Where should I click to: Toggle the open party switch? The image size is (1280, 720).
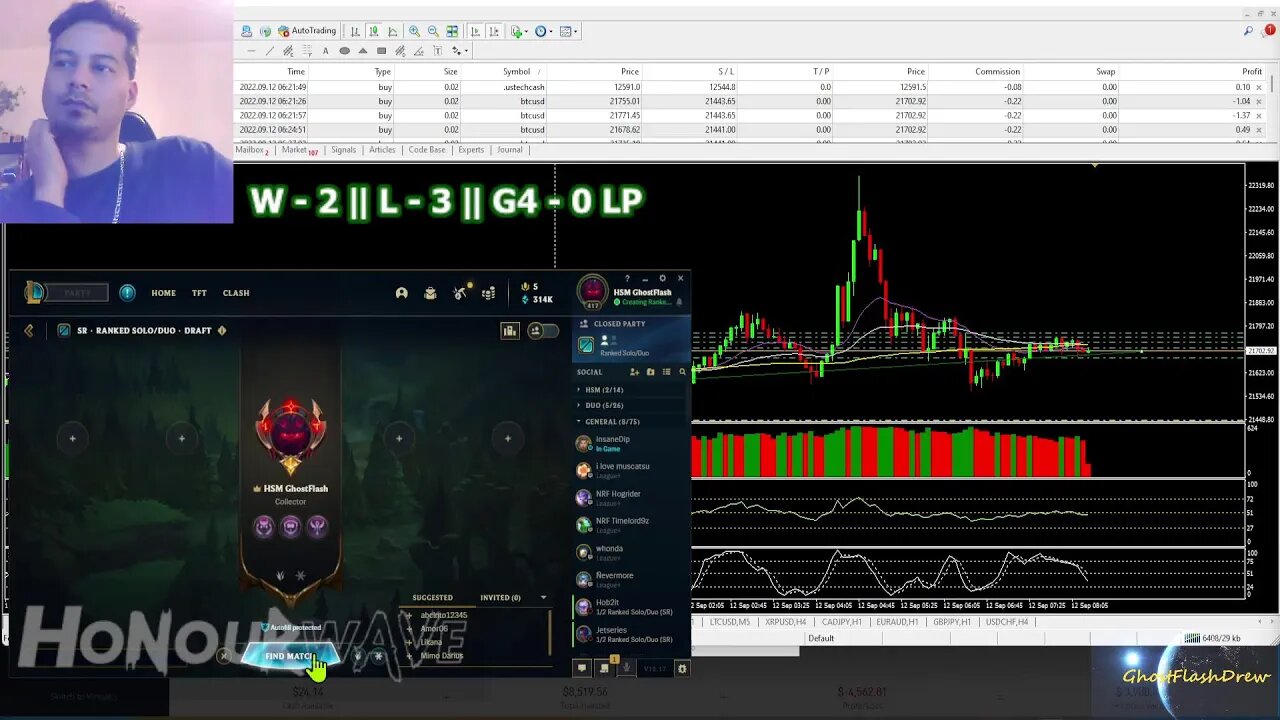(x=542, y=330)
